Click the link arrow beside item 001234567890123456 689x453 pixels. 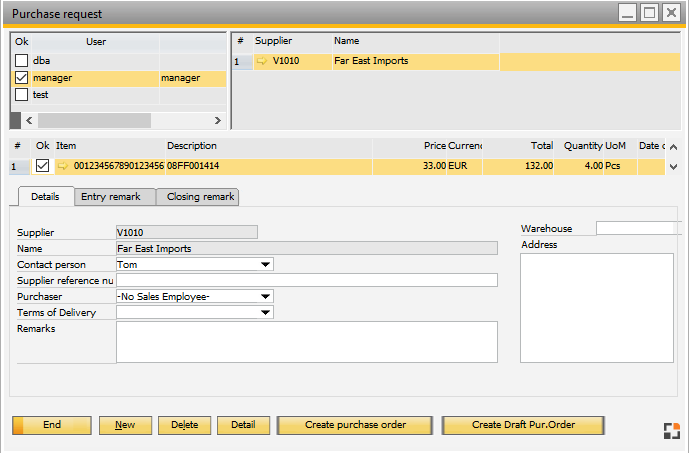62,166
